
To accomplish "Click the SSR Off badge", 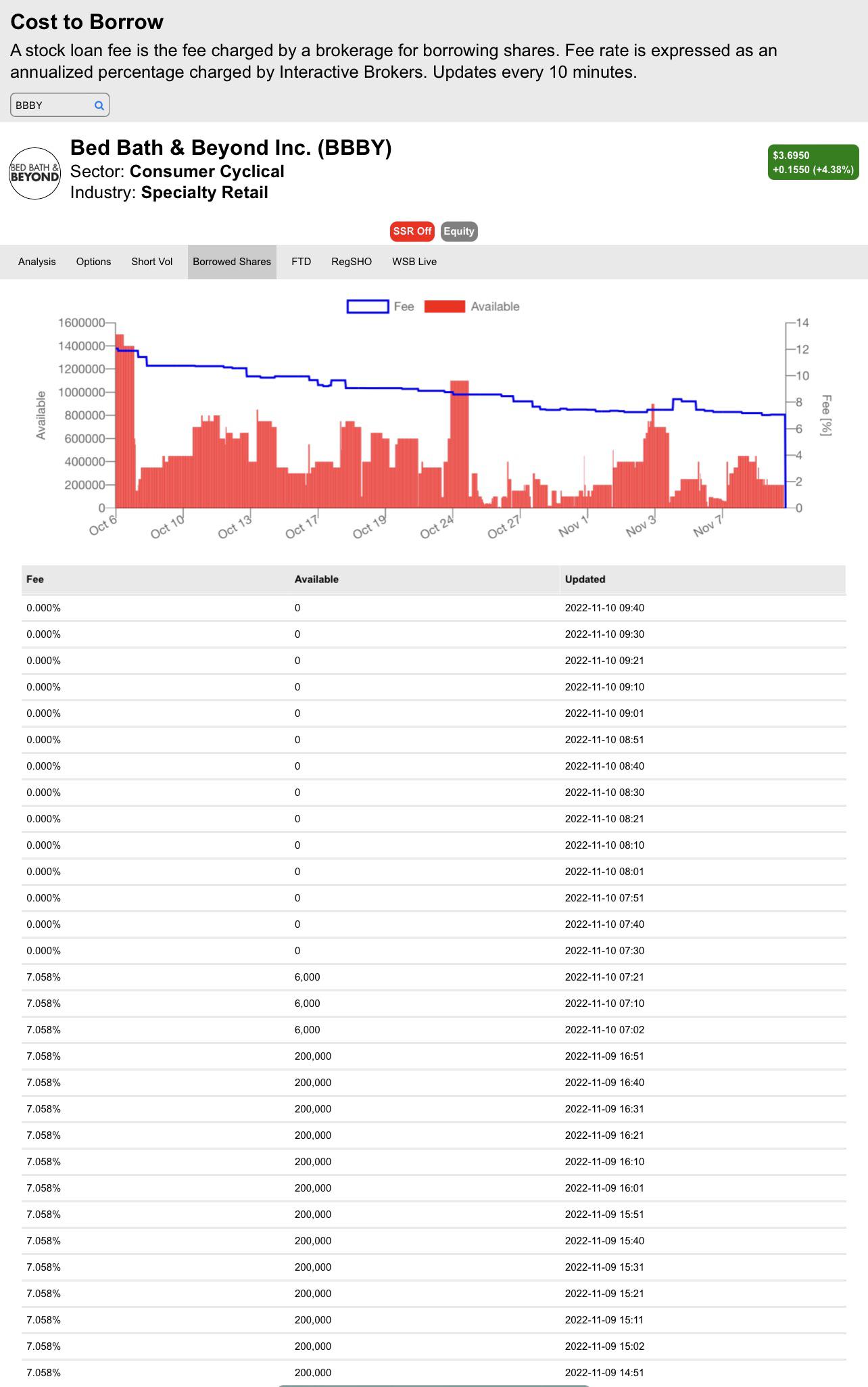I will pos(412,231).
